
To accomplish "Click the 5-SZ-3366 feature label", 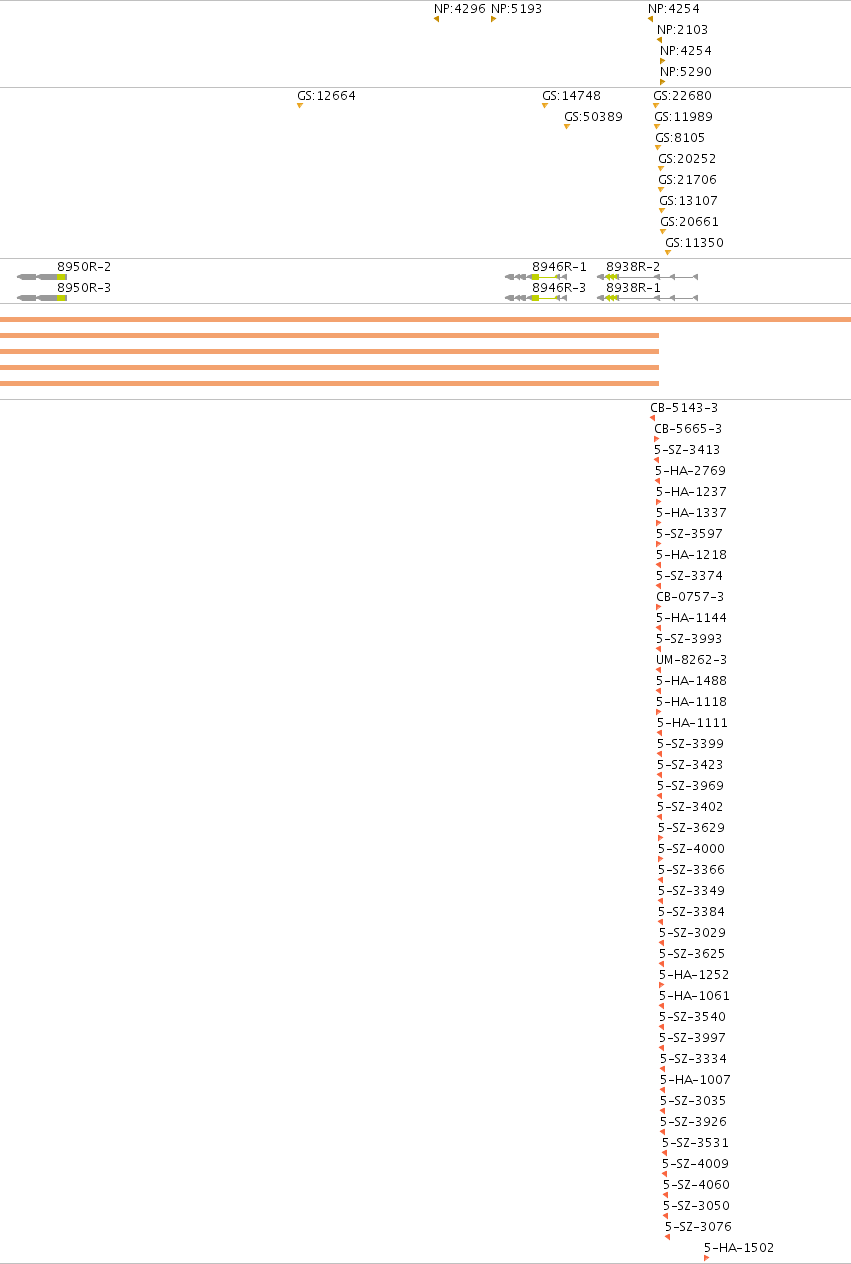I will [691, 870].
